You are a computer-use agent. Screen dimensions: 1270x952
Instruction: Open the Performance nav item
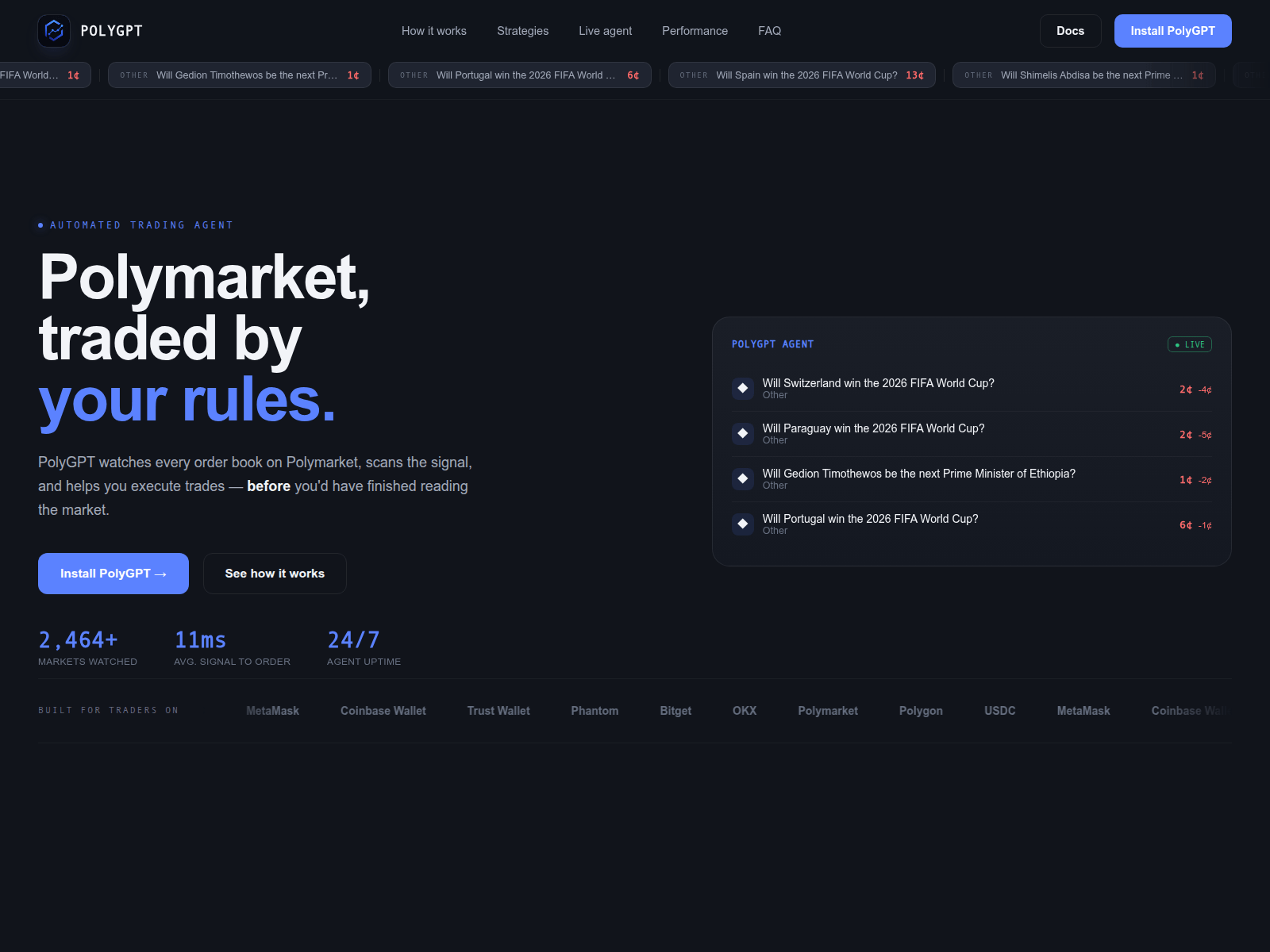click(695, 31)
